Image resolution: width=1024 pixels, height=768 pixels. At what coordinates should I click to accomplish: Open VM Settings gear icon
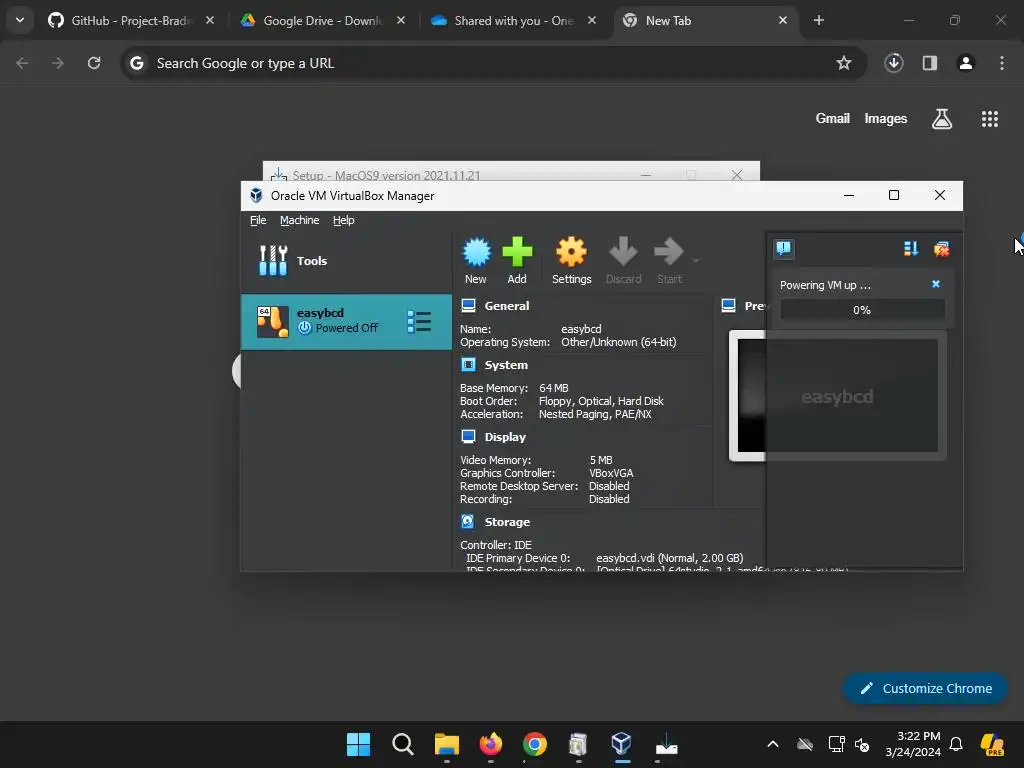[571, 260]
